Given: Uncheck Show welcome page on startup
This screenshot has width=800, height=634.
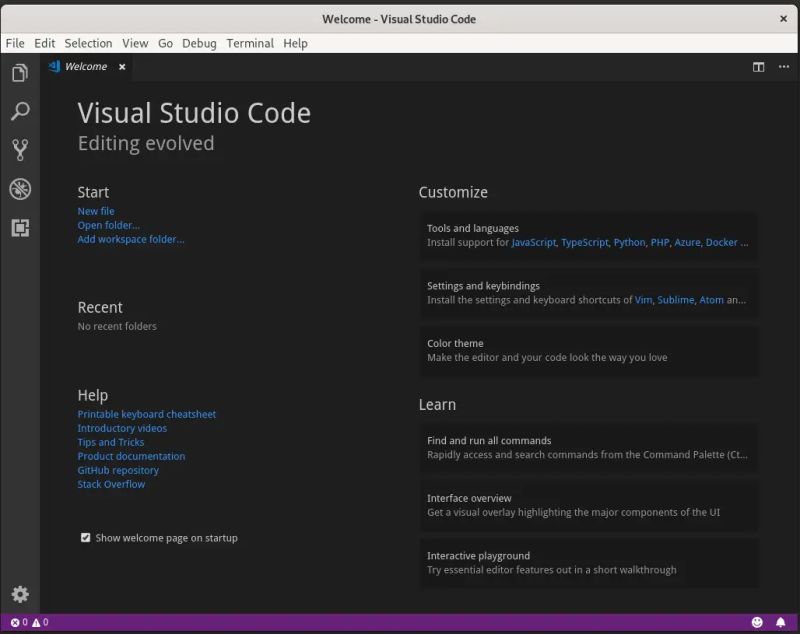Looking at the screenshot, I should tap(86, 537).
